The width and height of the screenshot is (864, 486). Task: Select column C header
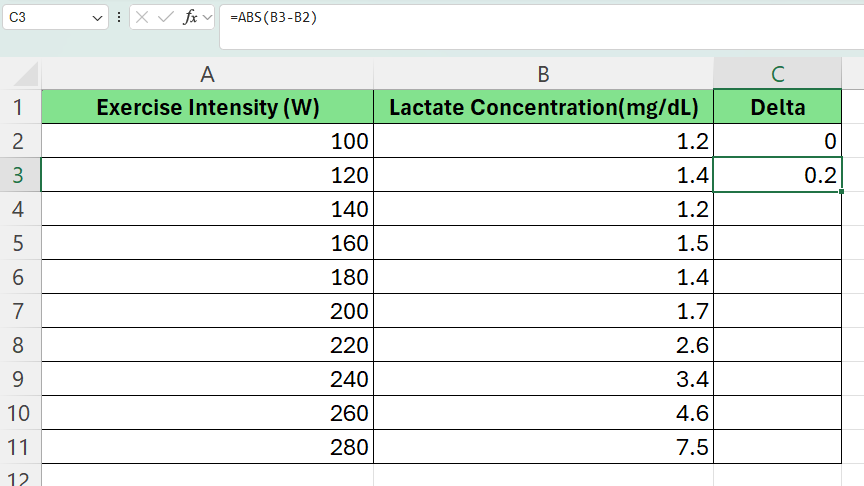coord(778,74)
